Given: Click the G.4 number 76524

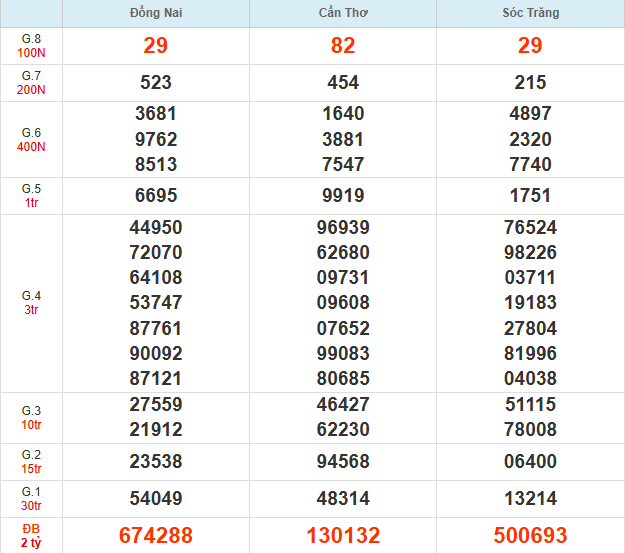Looking at the screenshot, I should click(x=531, y=228).
